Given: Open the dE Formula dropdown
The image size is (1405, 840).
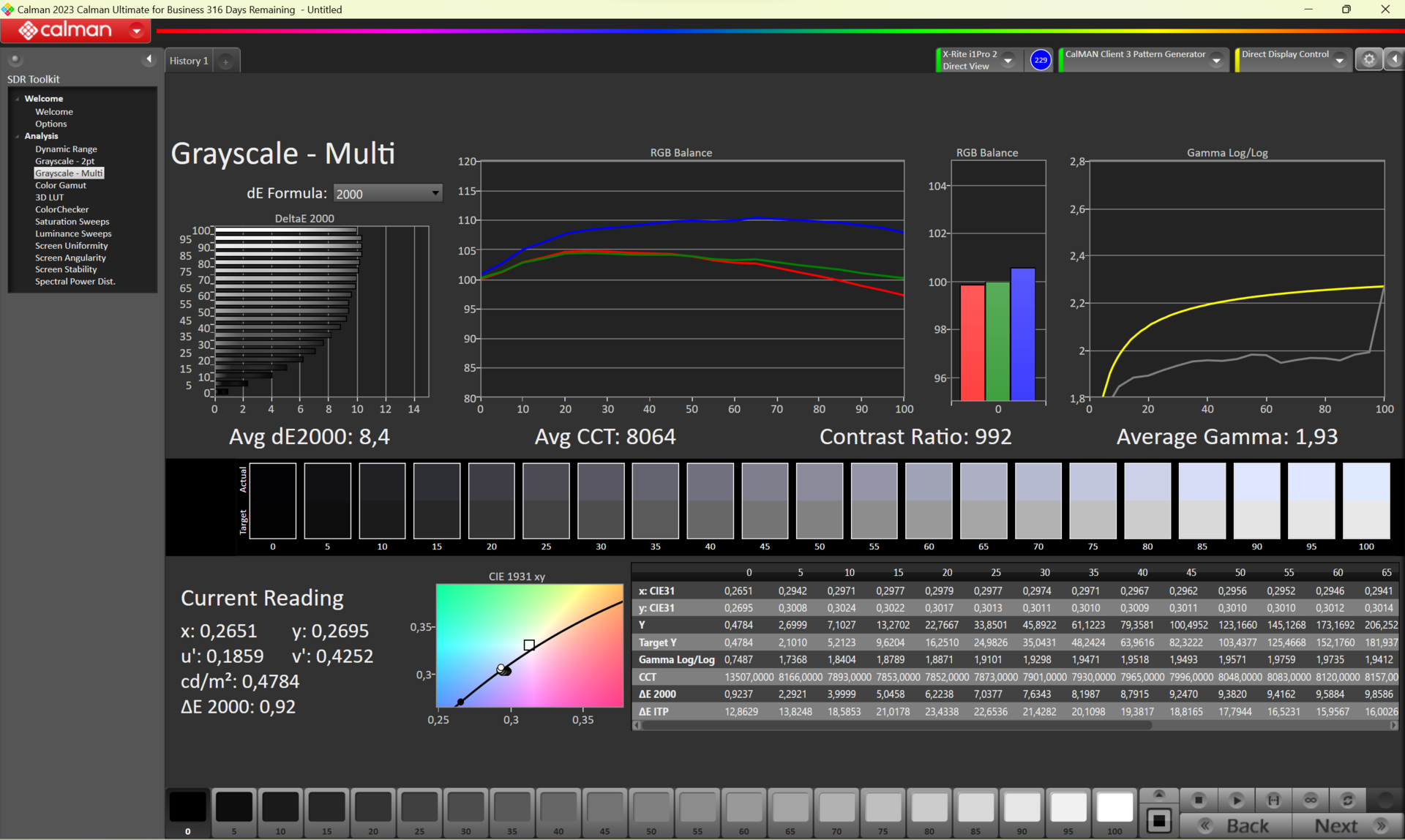Looking at the screenshot, I should coord(387,193).
